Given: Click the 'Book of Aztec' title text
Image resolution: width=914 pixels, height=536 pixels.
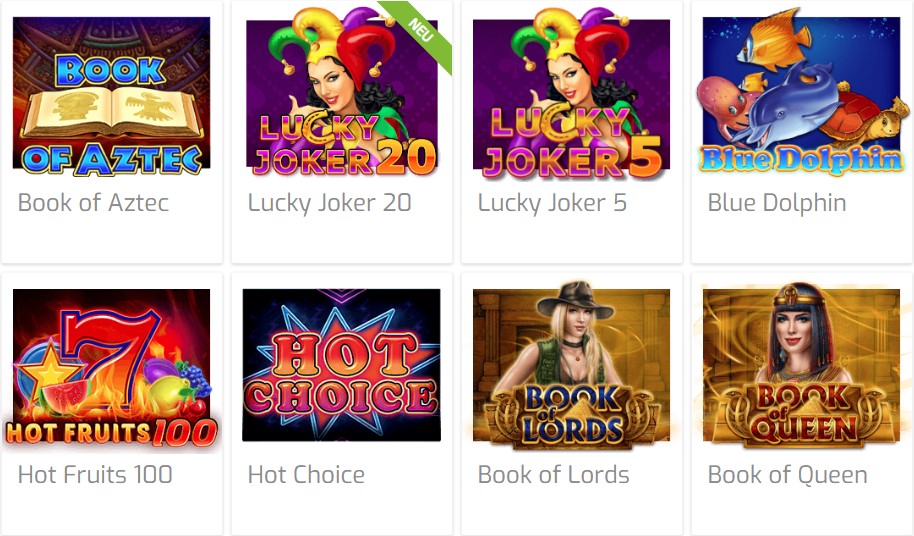Looking at the screenshot, I should pos(93,203).
